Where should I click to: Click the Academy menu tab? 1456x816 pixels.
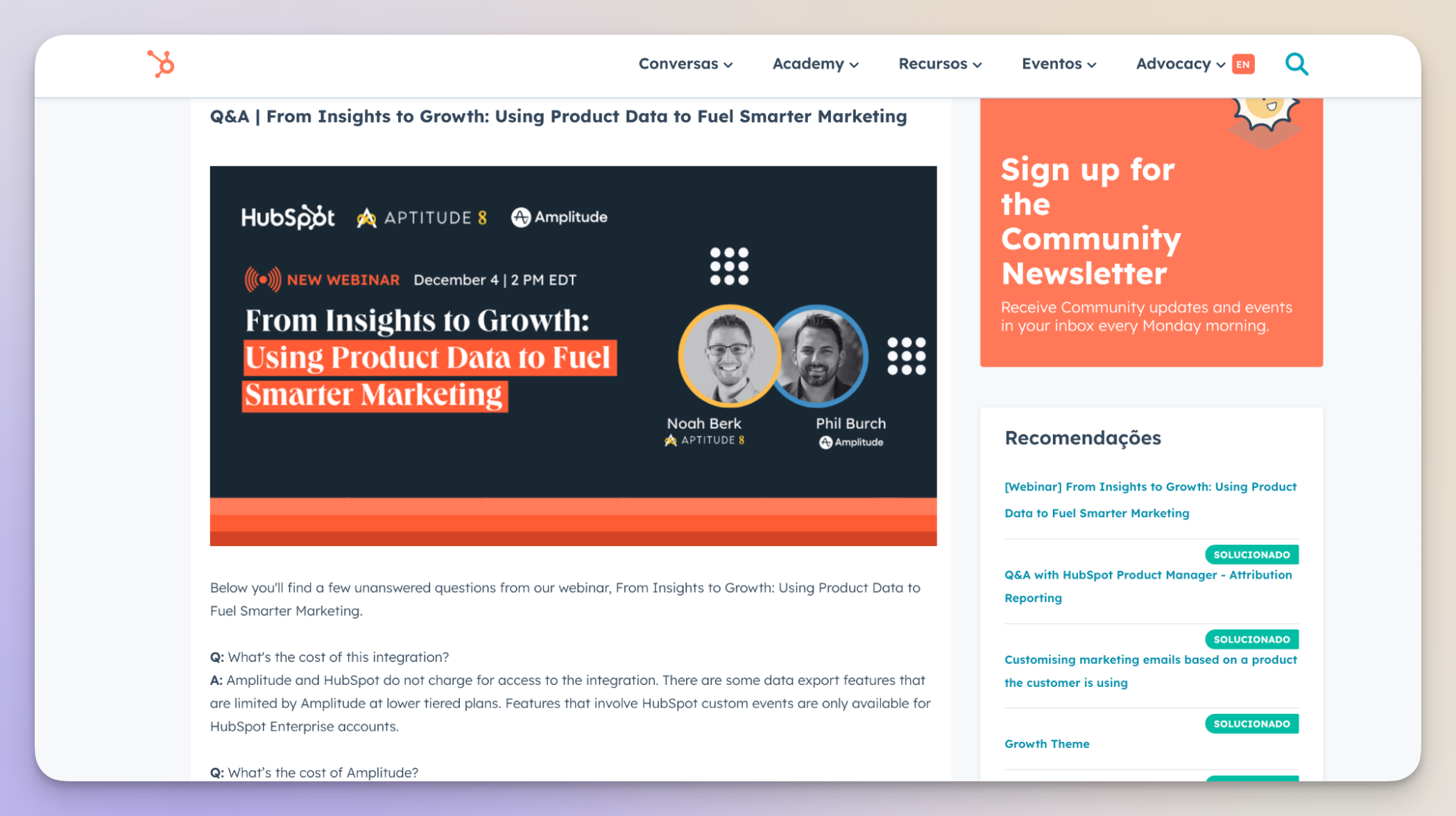coord(814,63)
